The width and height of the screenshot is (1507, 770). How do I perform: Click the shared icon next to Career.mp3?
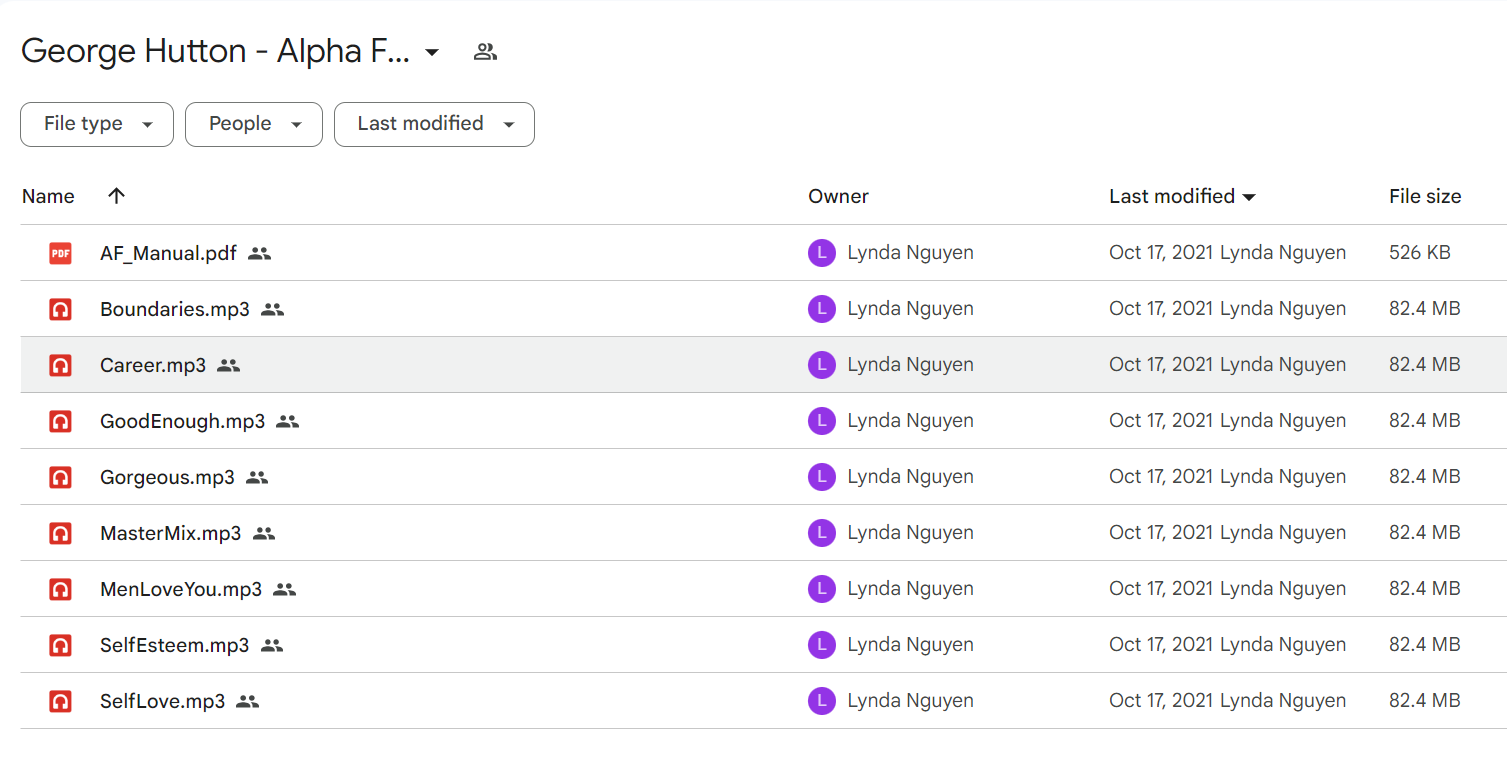[228, 366]
